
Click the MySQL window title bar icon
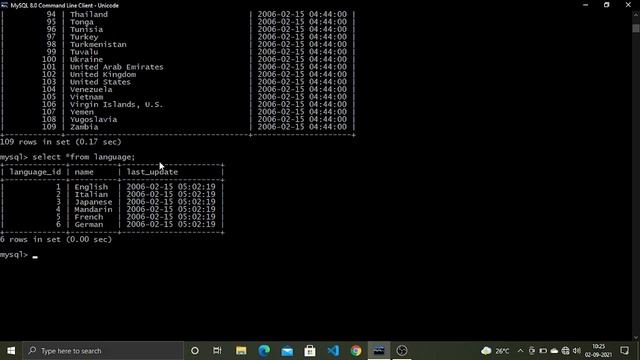pos(4,5)
